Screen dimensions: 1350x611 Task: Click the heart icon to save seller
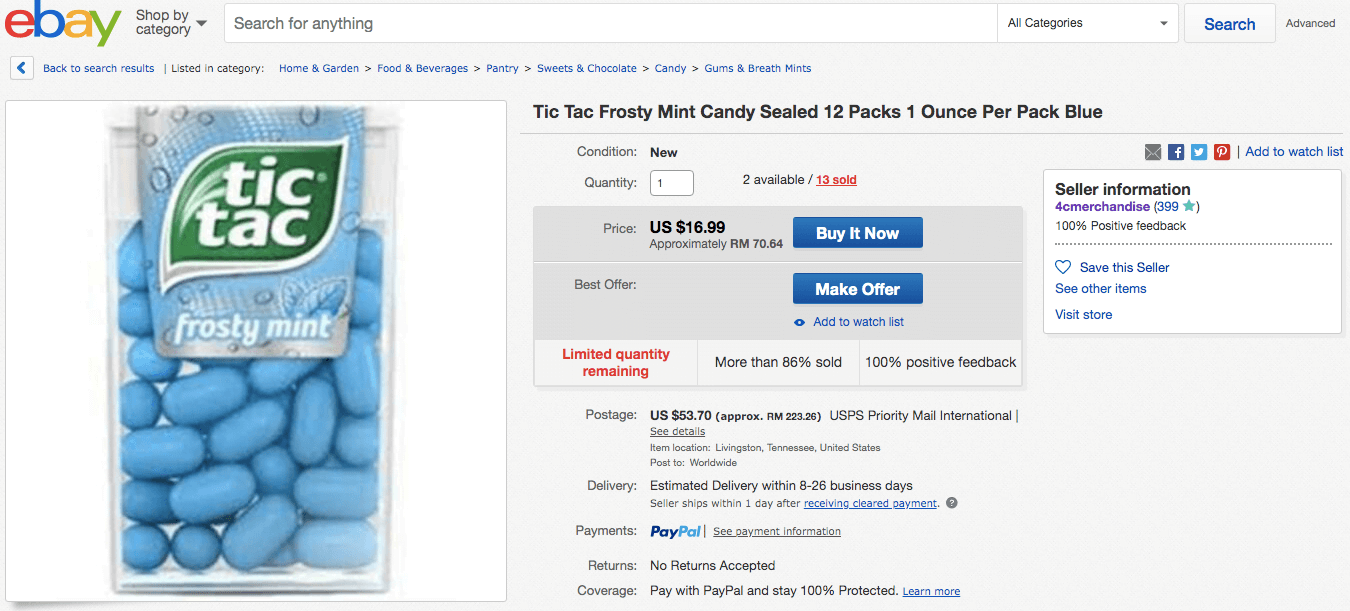[x=1063, y=267]
